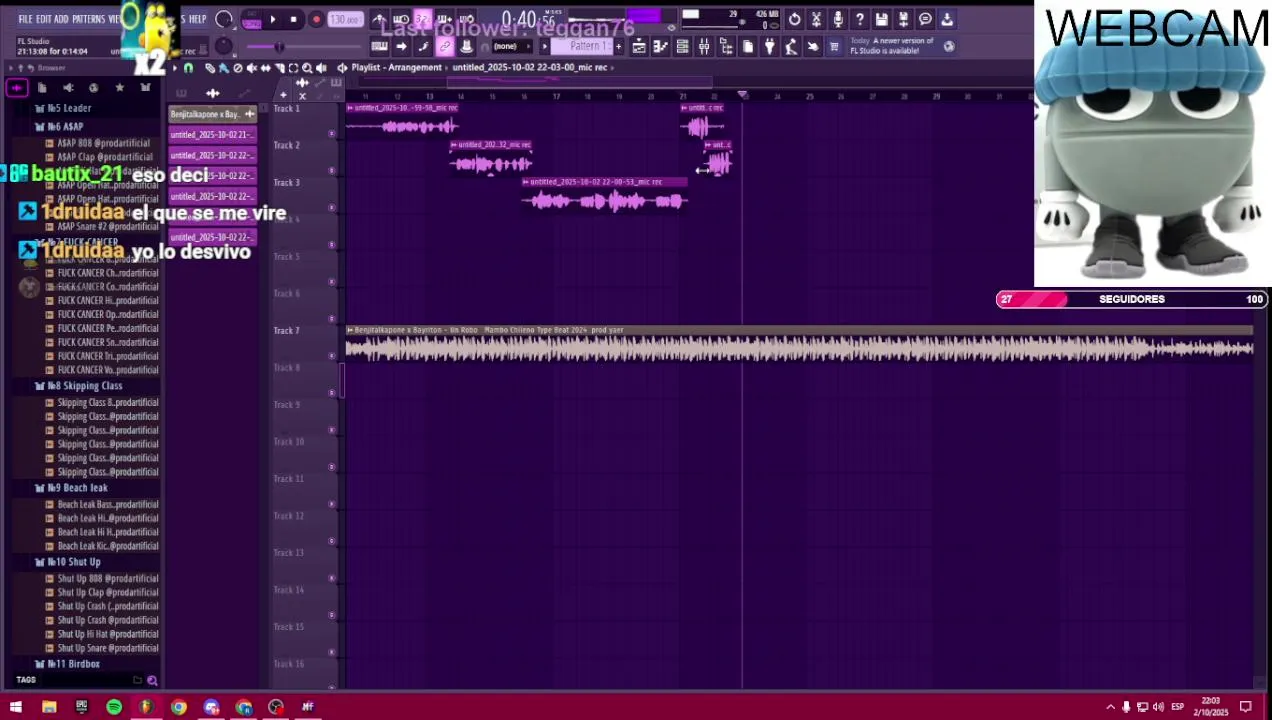Collapse the №6 A$AP folder
Screen dimensions: 1272x720
[x=66, y=126]
